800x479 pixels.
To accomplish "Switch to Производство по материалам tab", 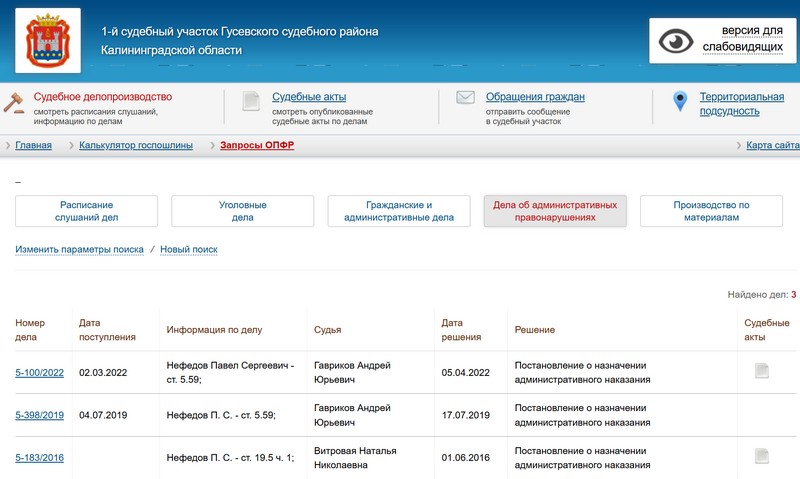I will coord(711,211).
